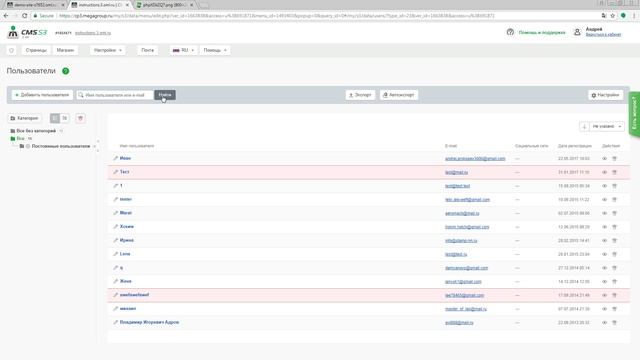
Task: Click the Помощь и поддержка link
Action: [x=542, y=32]
